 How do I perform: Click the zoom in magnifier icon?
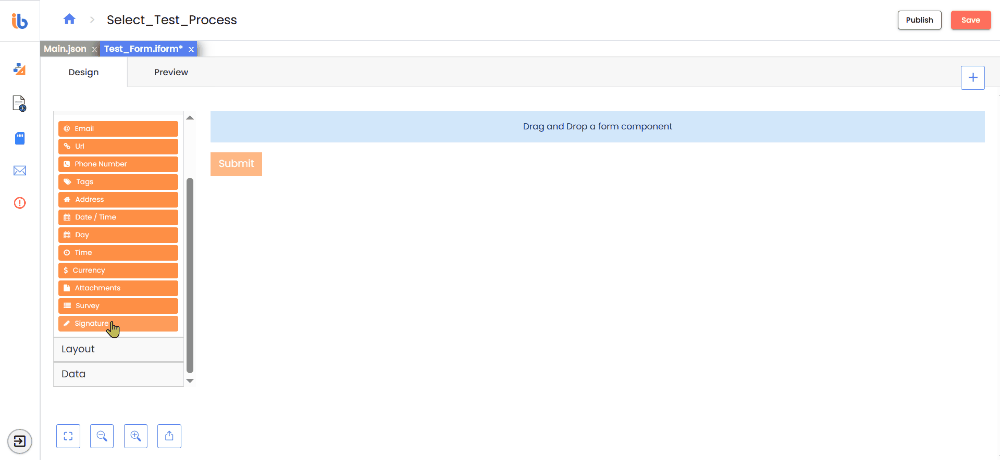tap(136, 436)
